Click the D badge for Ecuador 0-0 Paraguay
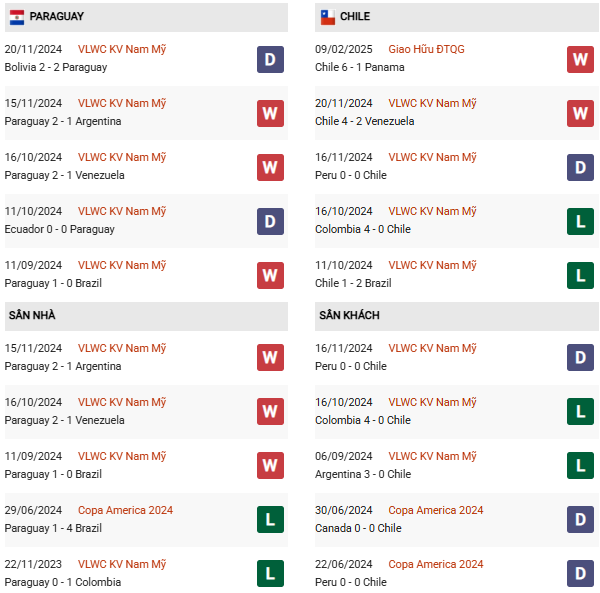The image size is (600, 593). coord(270,221)
